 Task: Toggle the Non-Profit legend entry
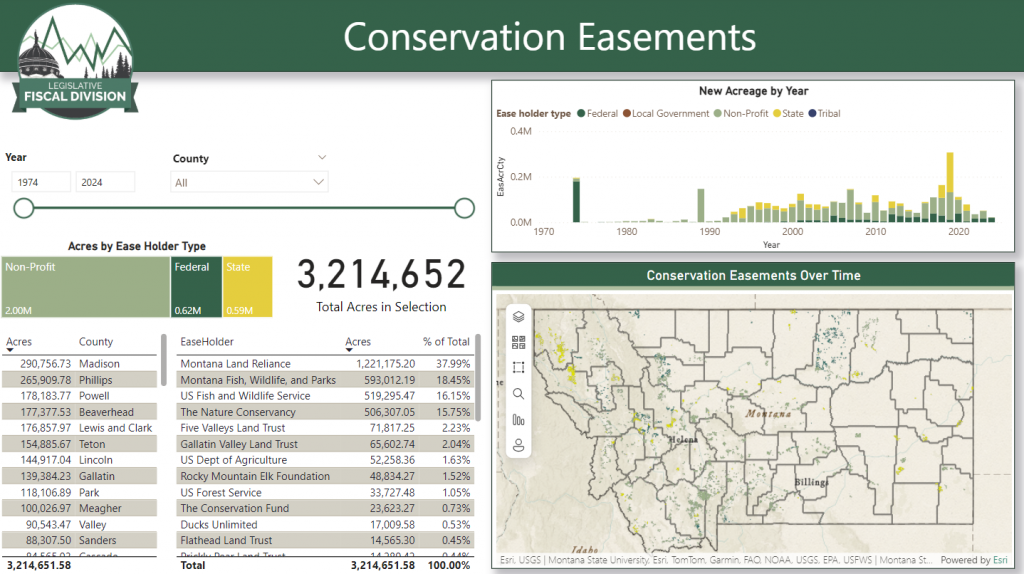719,114
